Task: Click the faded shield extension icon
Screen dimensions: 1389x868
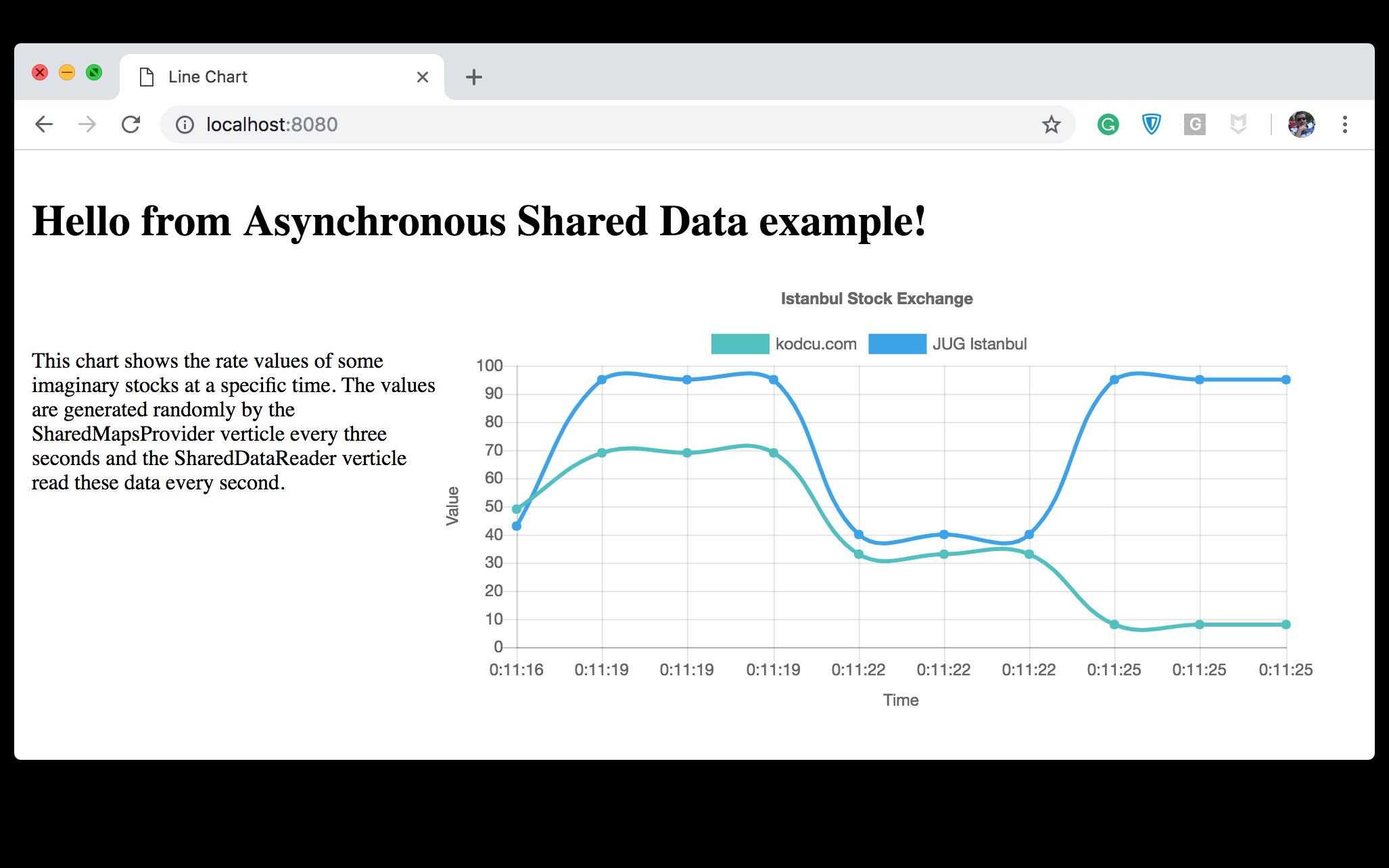Action: click(1238, 124)
